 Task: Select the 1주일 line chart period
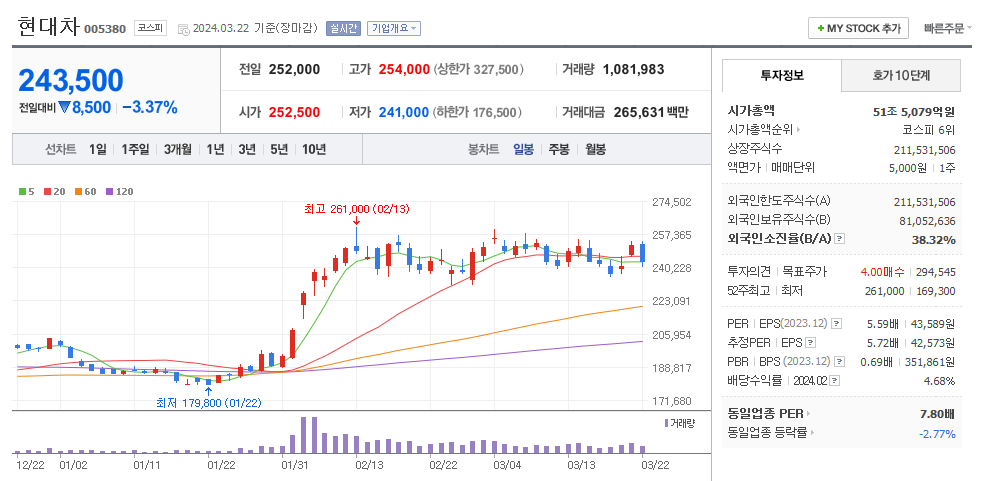coord(135,149)
